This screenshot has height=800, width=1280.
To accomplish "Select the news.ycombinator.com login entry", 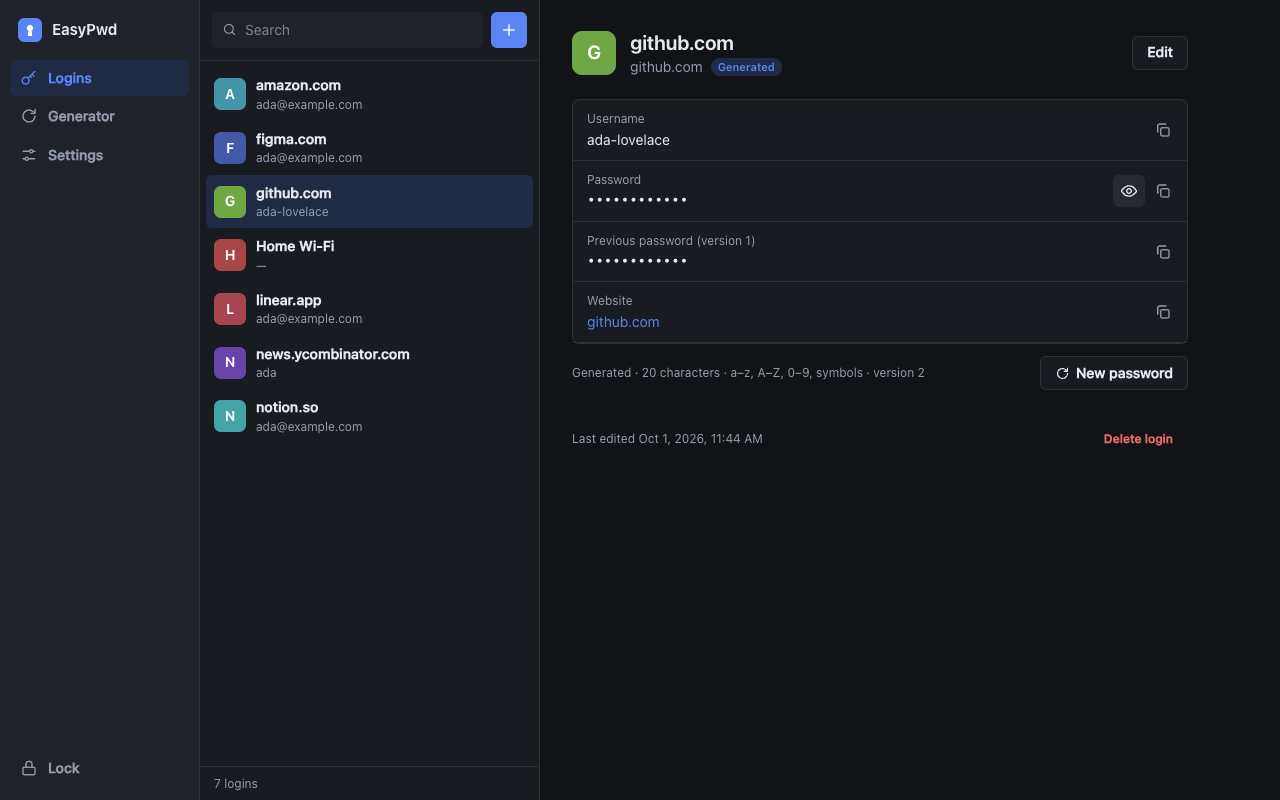I will coord(369,363).
